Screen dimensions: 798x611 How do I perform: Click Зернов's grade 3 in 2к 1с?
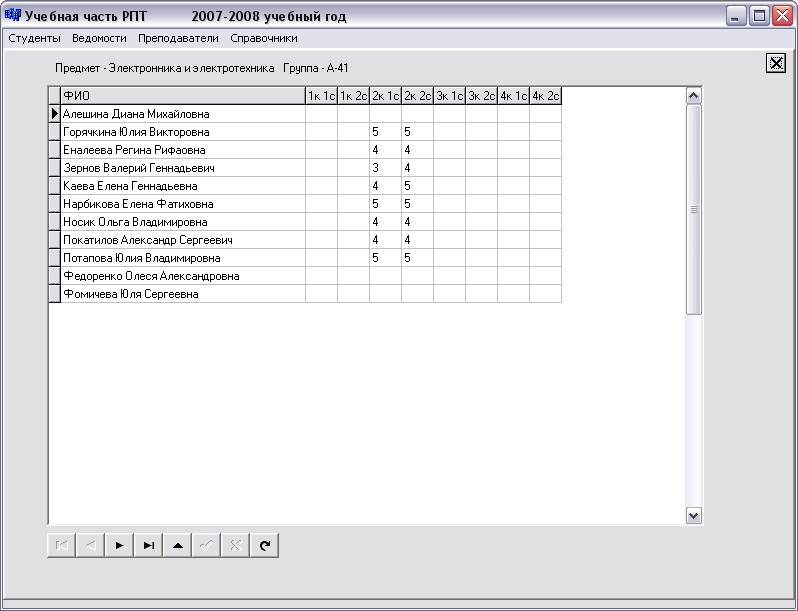(386, 168)
